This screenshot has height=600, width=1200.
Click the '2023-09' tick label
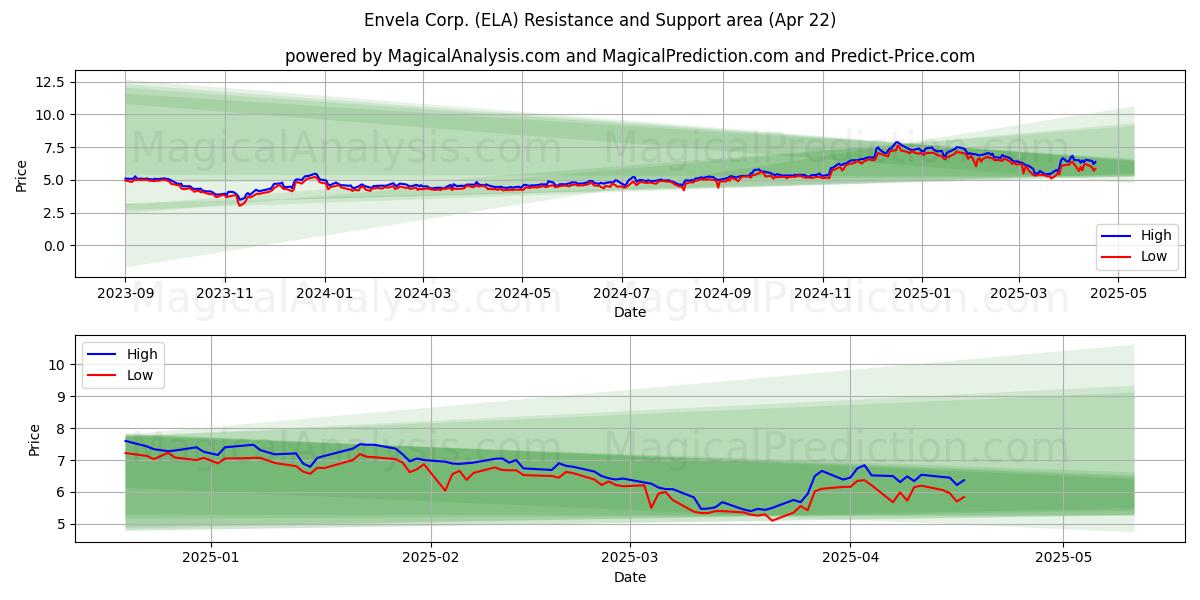pos(125,293)
